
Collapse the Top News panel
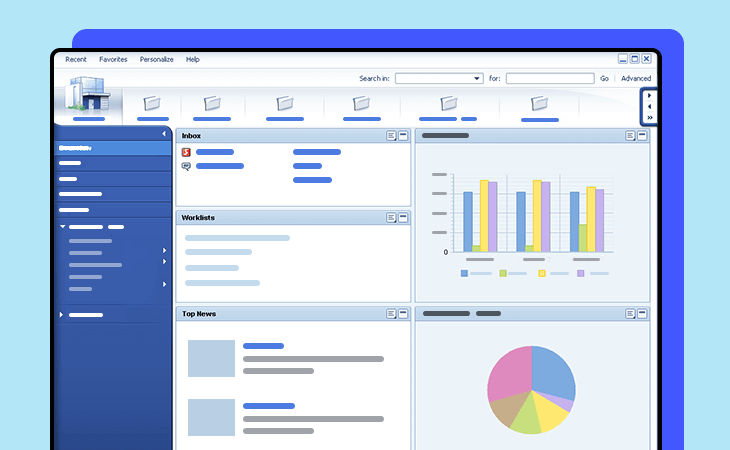403,314
